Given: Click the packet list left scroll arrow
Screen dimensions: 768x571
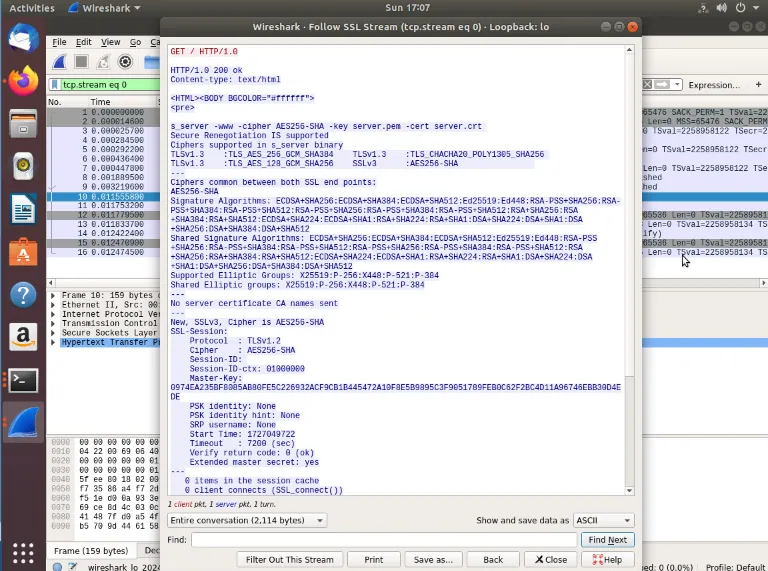Looking at the screenshot, I should click(51, 283).
